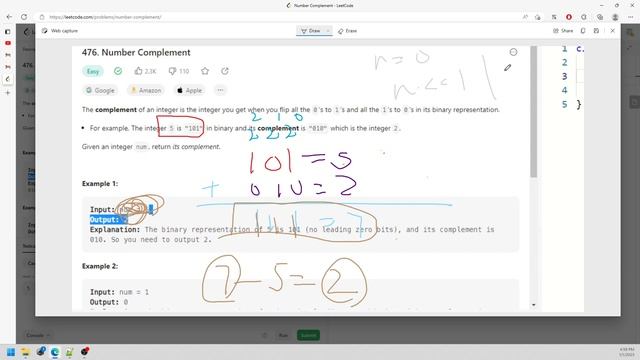
Task: Click the '476. Number Complement' title
Action: click(136, 52)
